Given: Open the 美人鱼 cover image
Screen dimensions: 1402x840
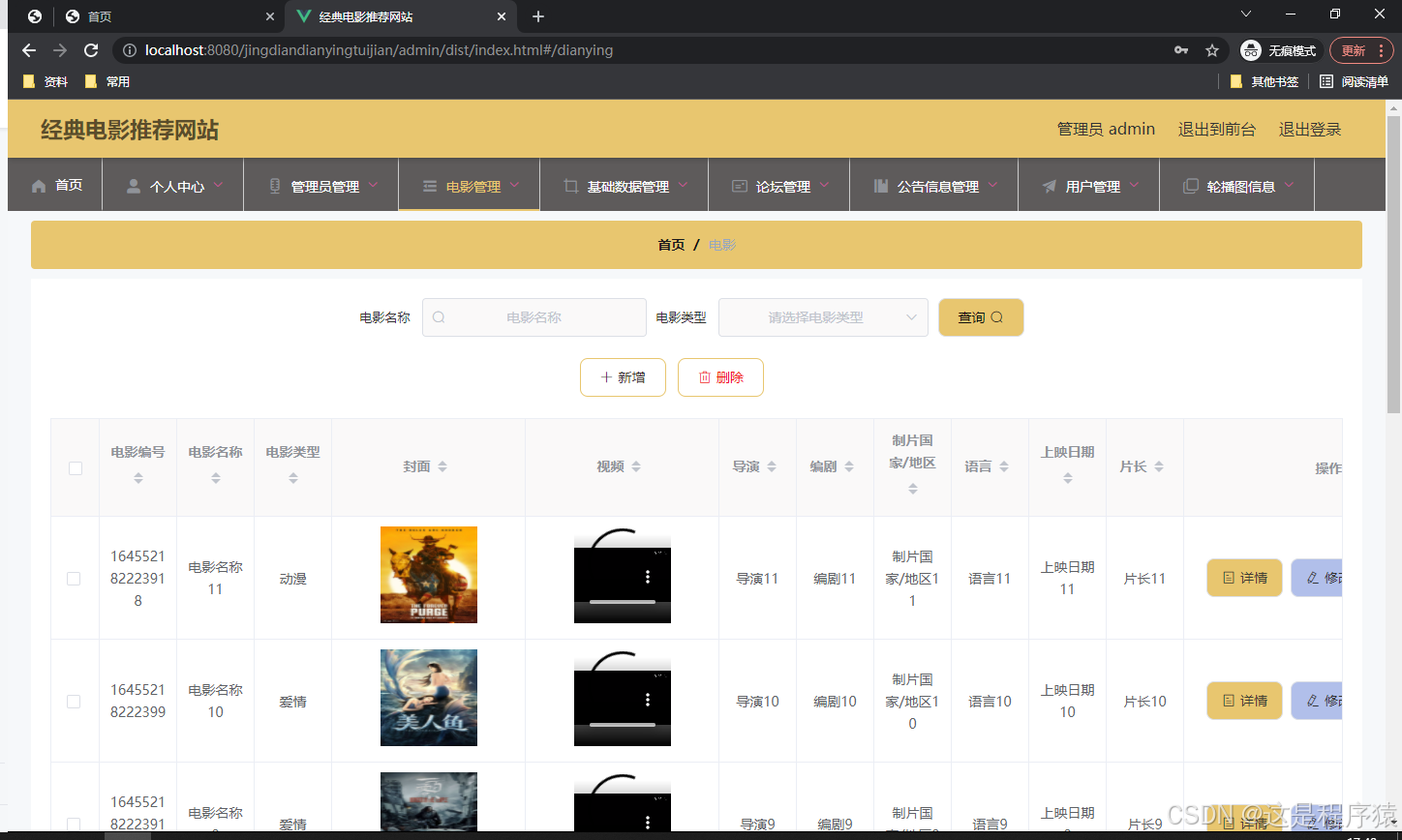Looking at the screenshot, I should pos(429,698).
